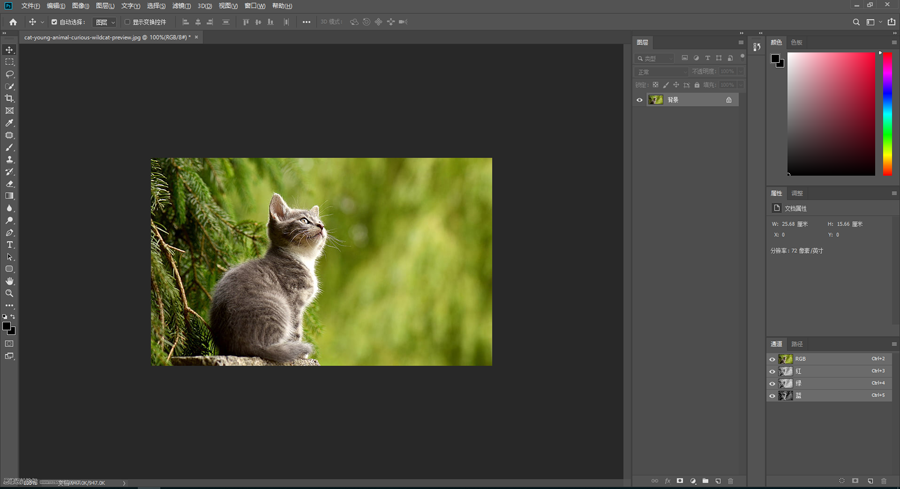Toggle the 自动选择 (Auto-Select) checkbox
This screenshot has width=900, height=489.
(54, 22)
